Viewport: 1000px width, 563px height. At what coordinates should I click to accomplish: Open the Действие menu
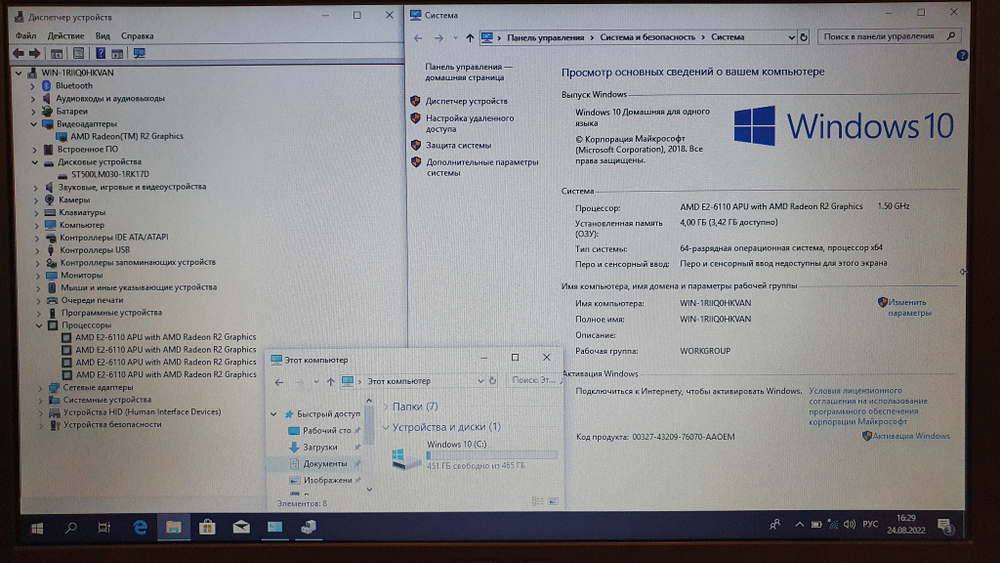coord(66,36)
